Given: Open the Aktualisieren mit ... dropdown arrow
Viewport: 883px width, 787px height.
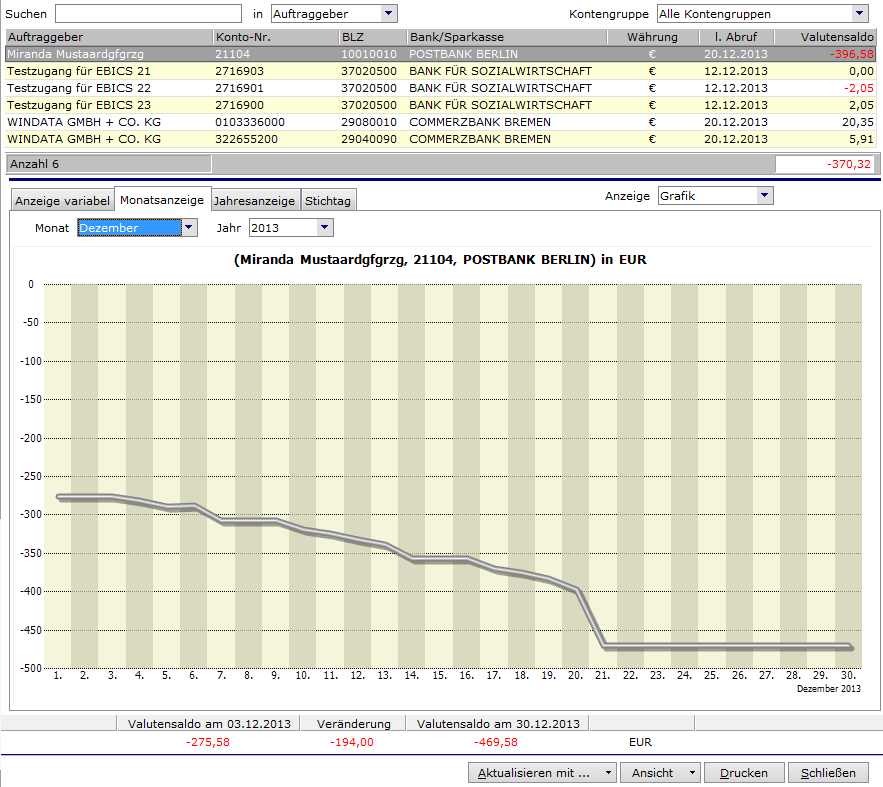Looking at the screenshot, I should tap(608, 773).
